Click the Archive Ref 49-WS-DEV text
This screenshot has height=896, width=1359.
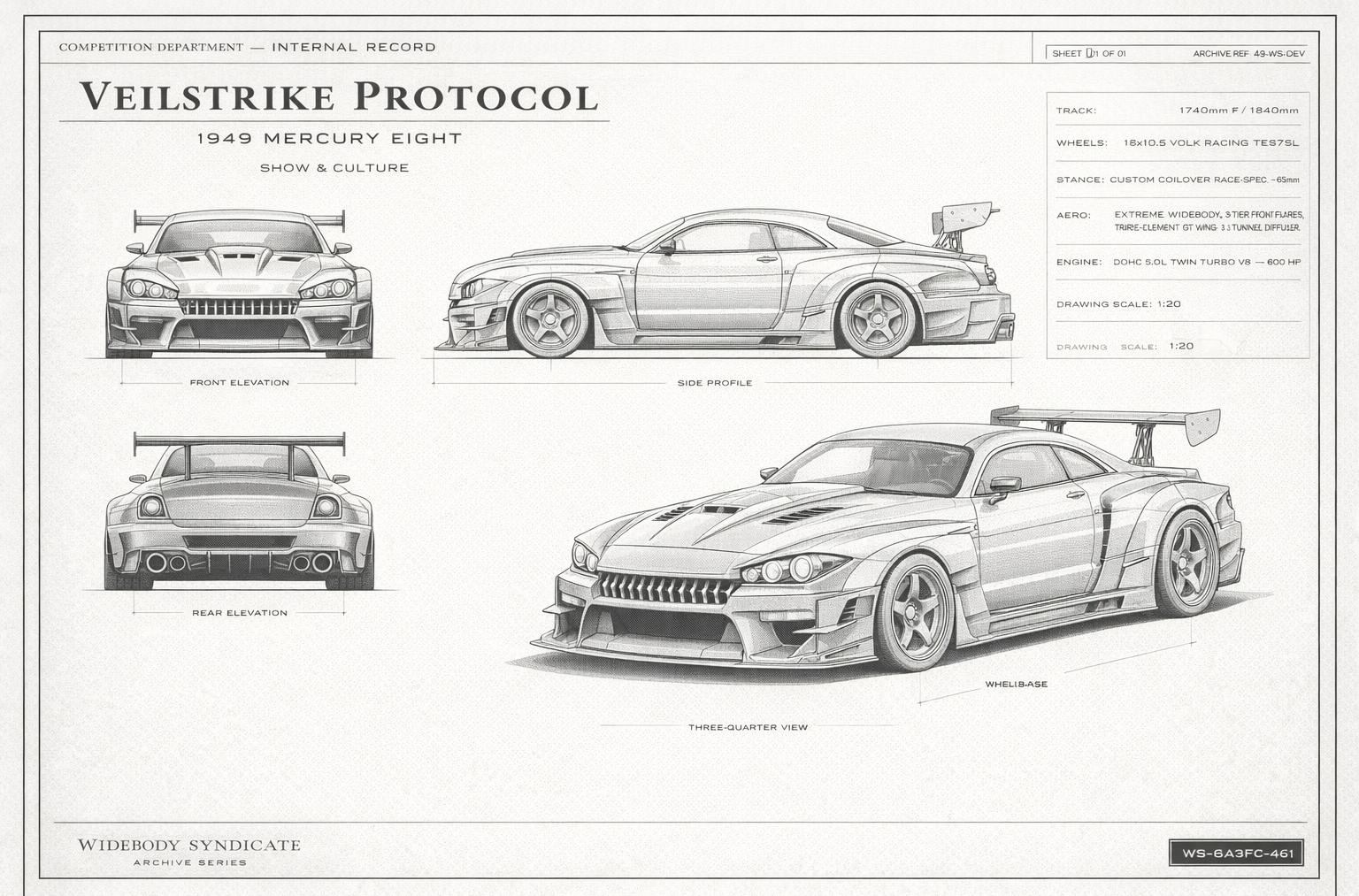click(x=1248, y=54)
